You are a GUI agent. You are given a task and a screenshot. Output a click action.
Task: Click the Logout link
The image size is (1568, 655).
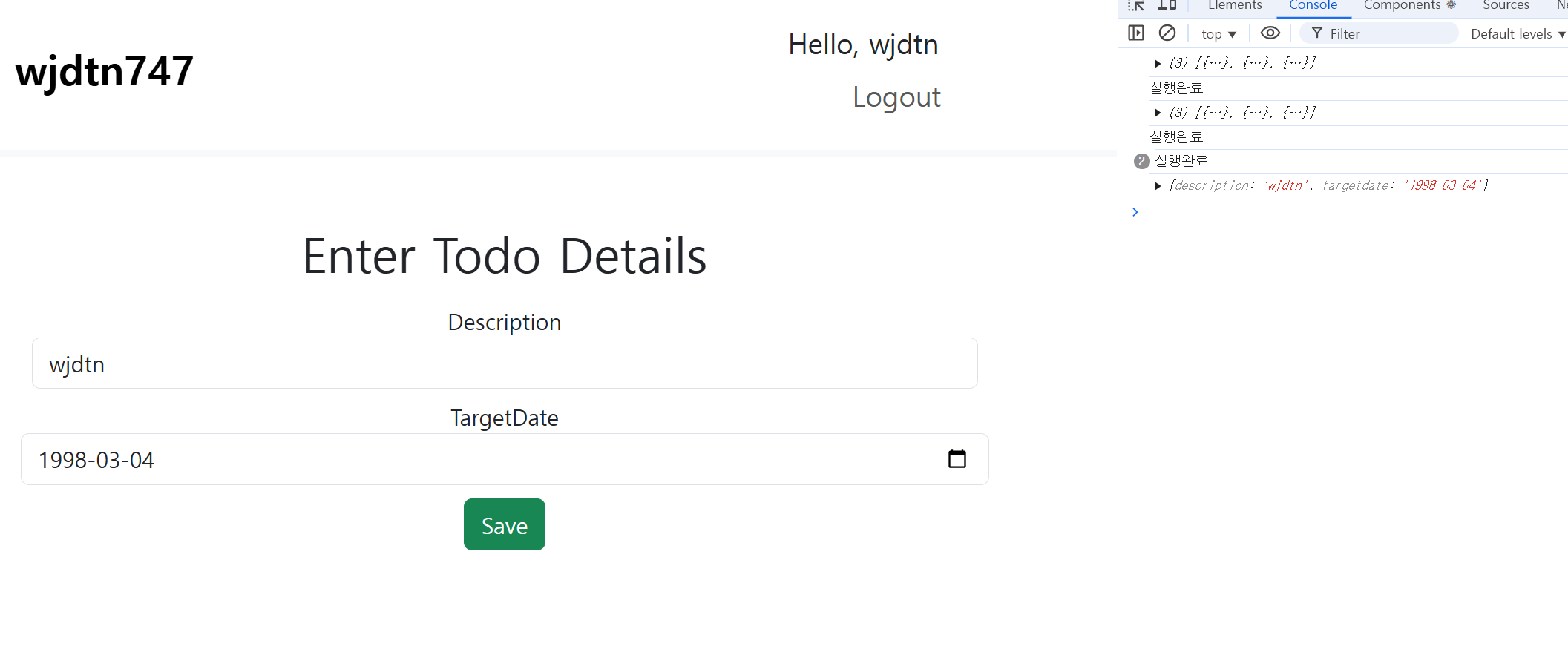click(x=896, y=98)
